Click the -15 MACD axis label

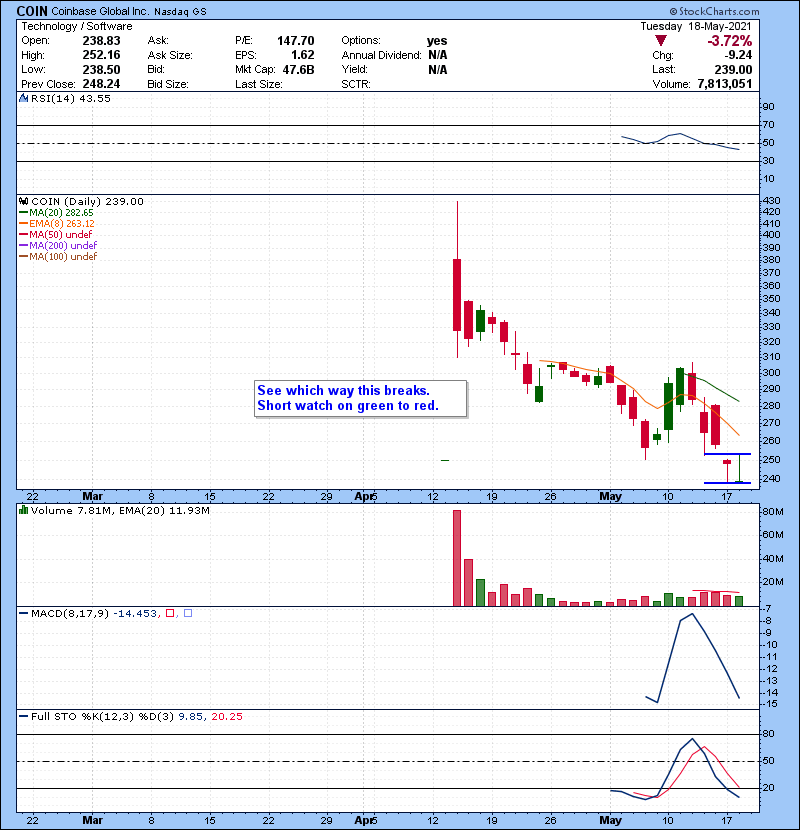tap(770, 704)
